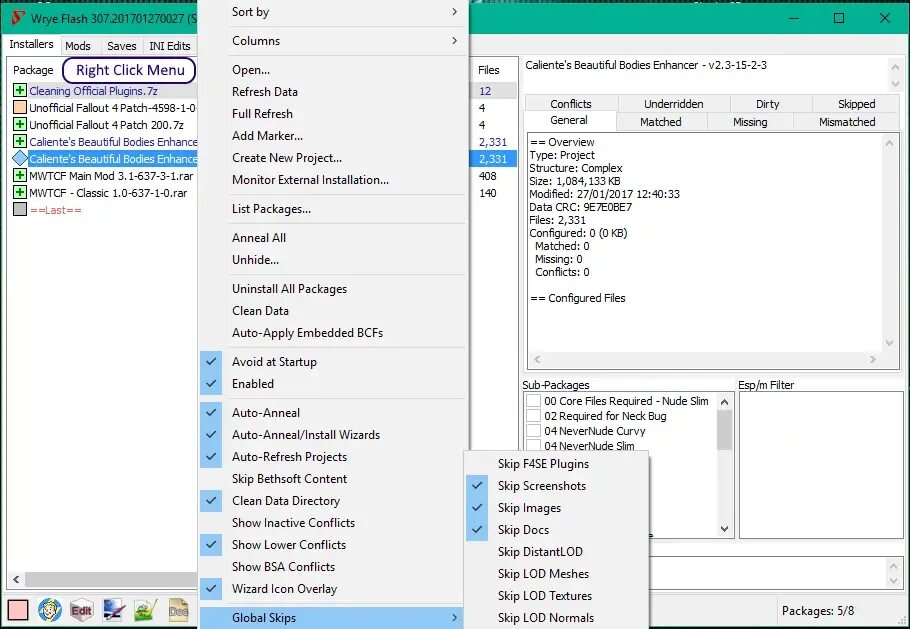The height and width of the screenshot is (629, 910).
Task: Uncheck Skip Screenshots in Global Skips
Action: pos(557,486)
